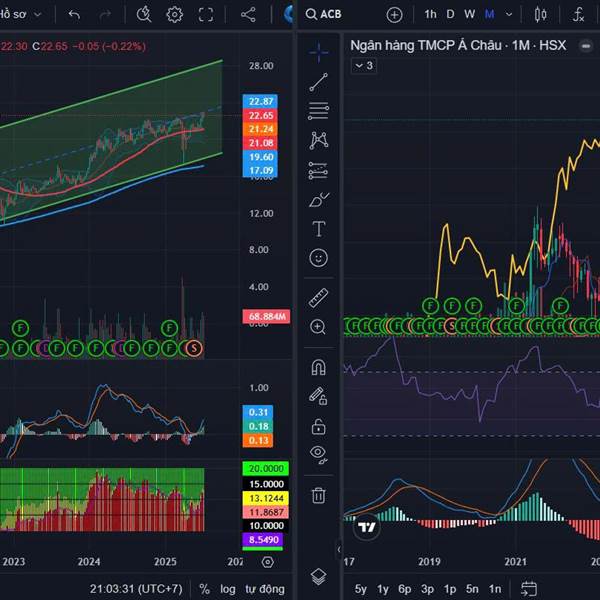
Task: Open chart settings gear in top toolbar
Action: point(174,15)
